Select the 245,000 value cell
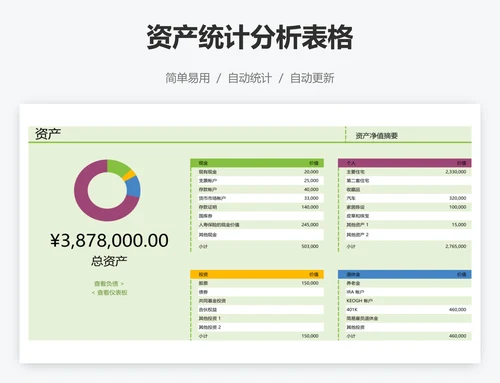The height and width of the screenshot is (383, 500). point(310,225)
